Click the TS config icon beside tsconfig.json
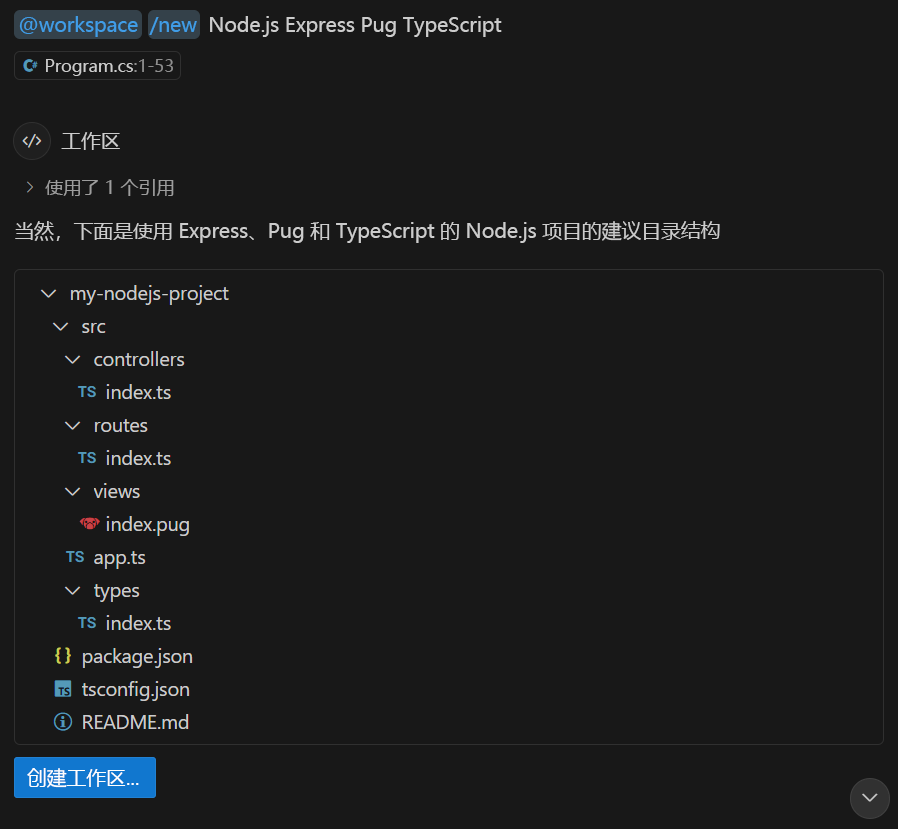The width and height of the screenshot is (898, 829). pyautogui.click(x=63, y=689)
